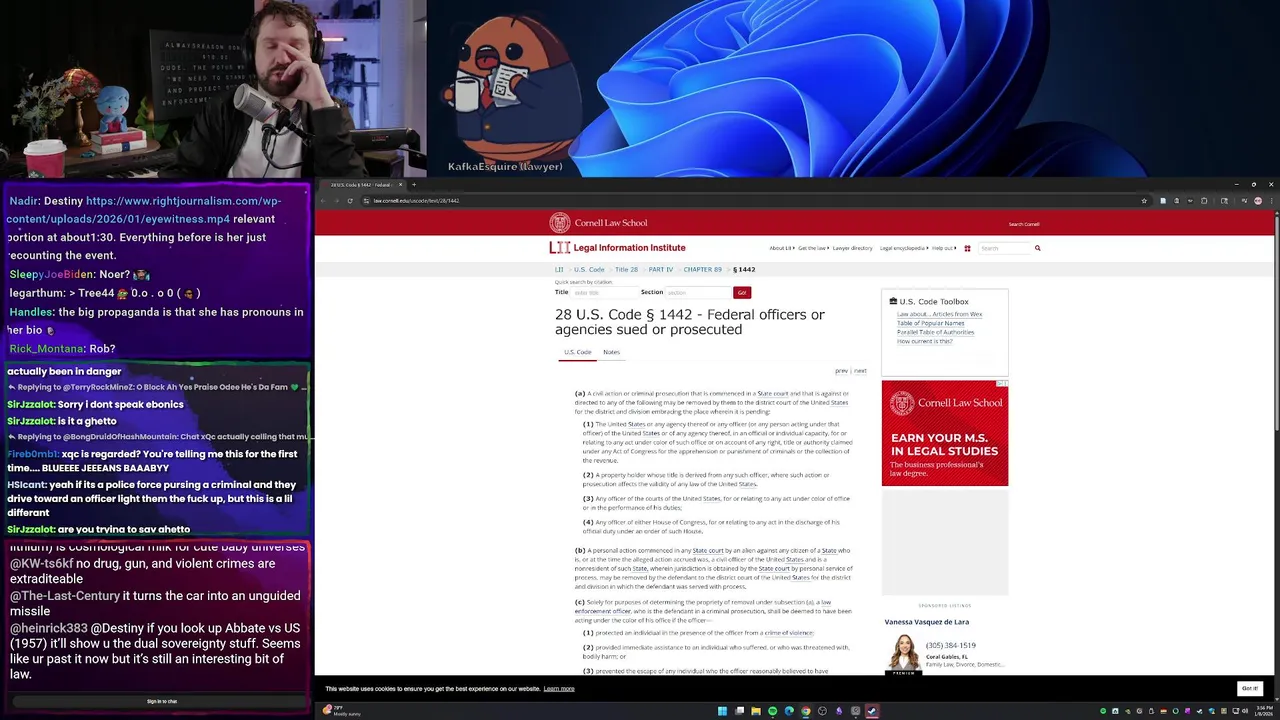Go to the next section link
Screen dimensions: 1280x720
tap(860, 371)
